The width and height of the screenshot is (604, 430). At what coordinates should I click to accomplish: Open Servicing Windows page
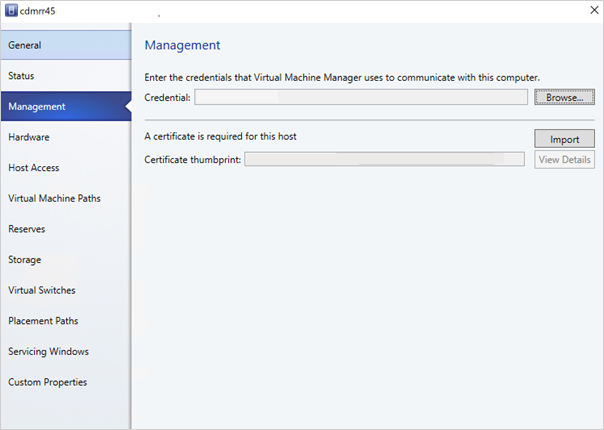pyautogui.click(x=66, y=351)
